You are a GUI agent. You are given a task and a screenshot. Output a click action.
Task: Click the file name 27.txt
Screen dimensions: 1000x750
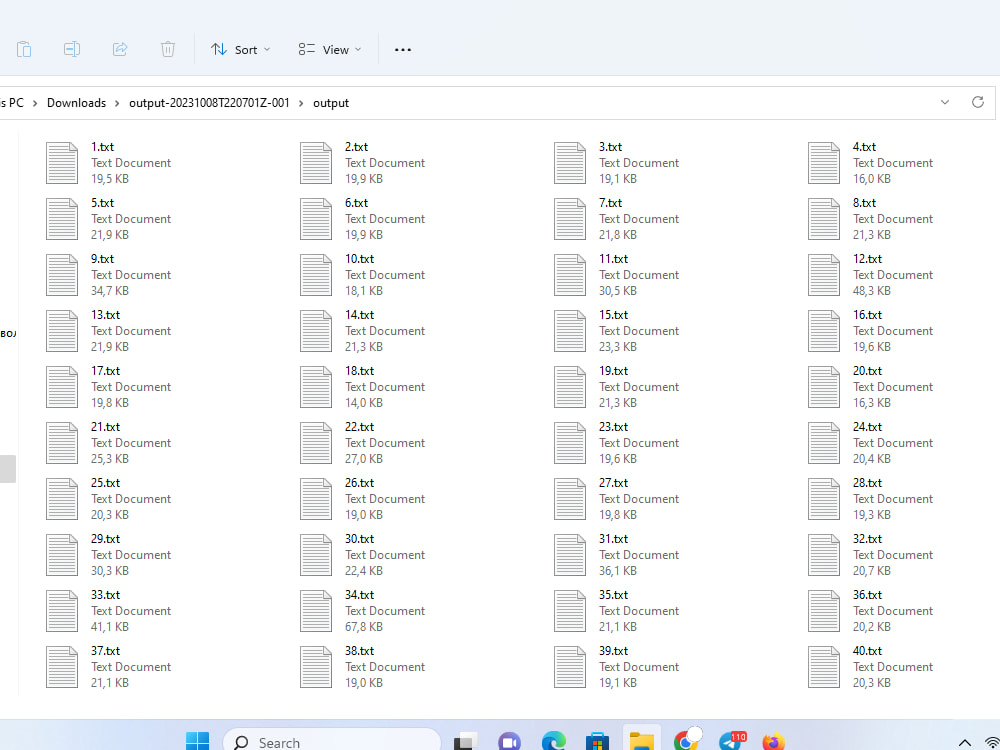point(613,483)
